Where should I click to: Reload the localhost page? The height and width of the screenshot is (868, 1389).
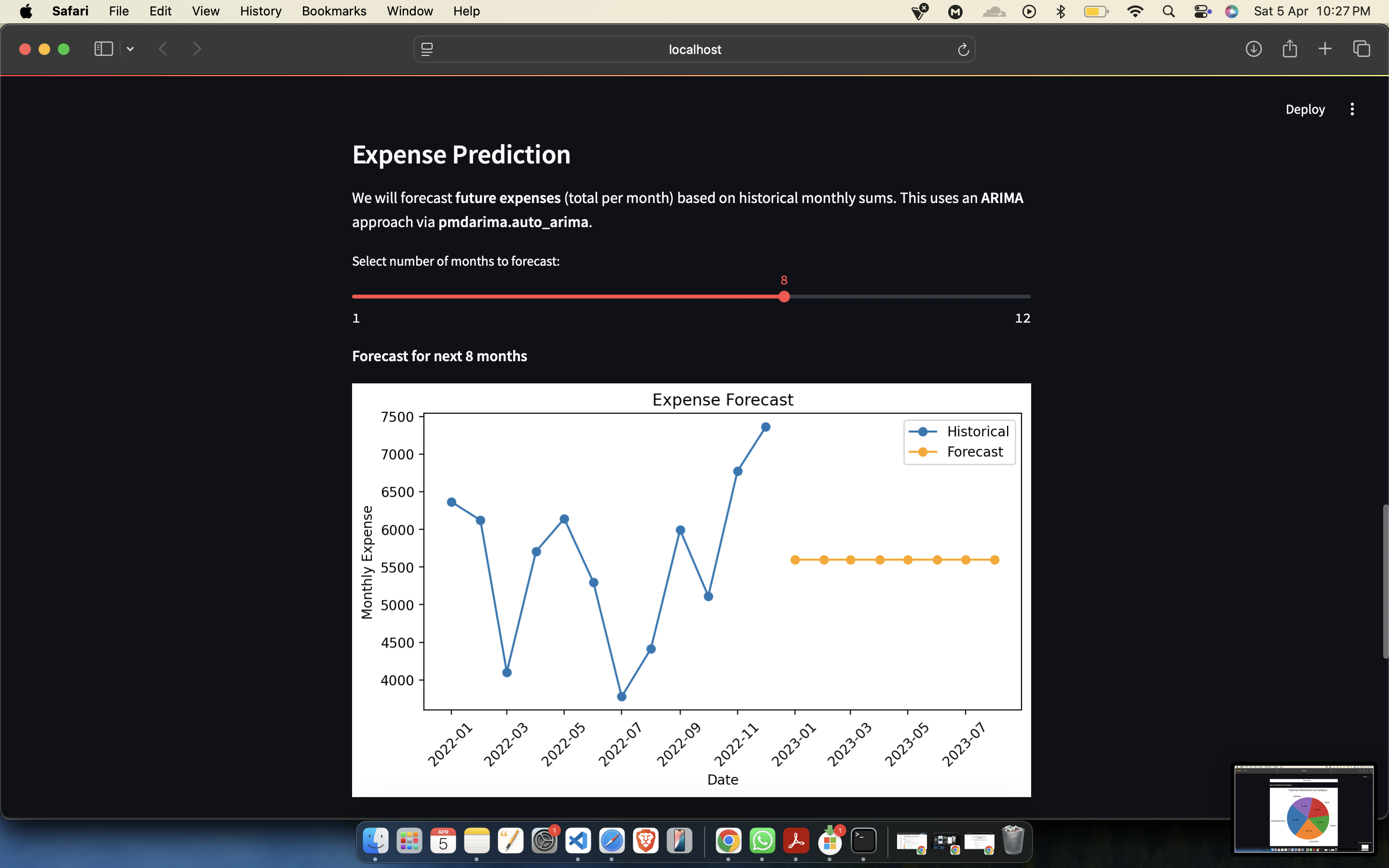(x=963, y=50)
